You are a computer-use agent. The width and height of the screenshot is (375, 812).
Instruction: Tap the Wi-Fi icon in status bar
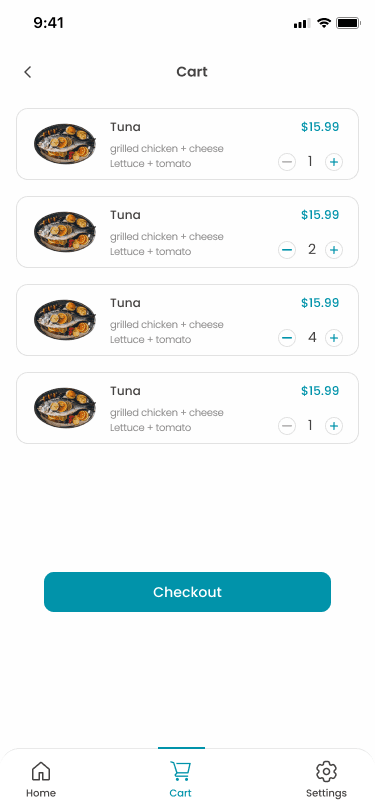[x=324, y=23]
